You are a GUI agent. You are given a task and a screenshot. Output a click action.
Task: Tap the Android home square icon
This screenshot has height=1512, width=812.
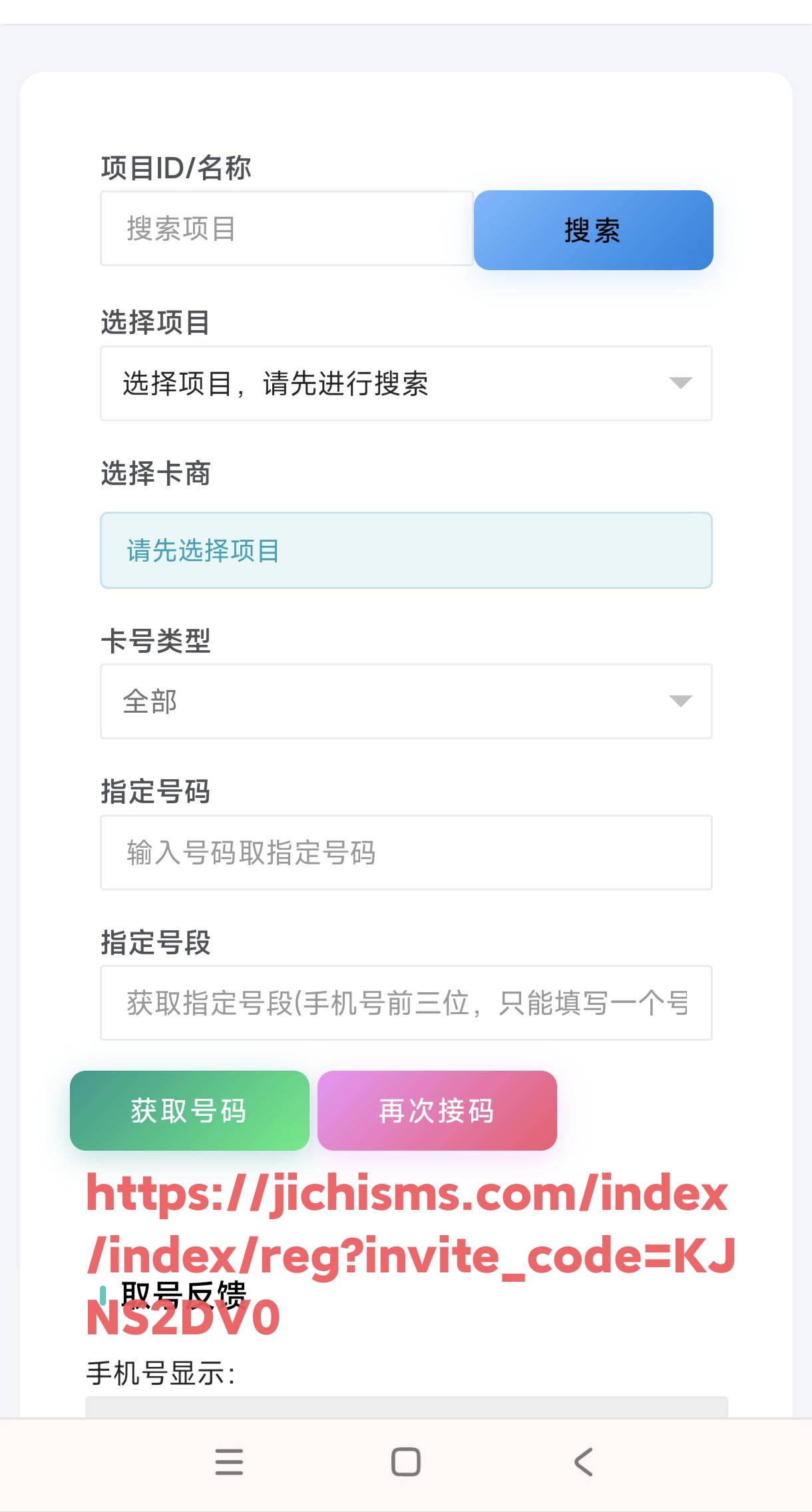[x=405, y=1461]
